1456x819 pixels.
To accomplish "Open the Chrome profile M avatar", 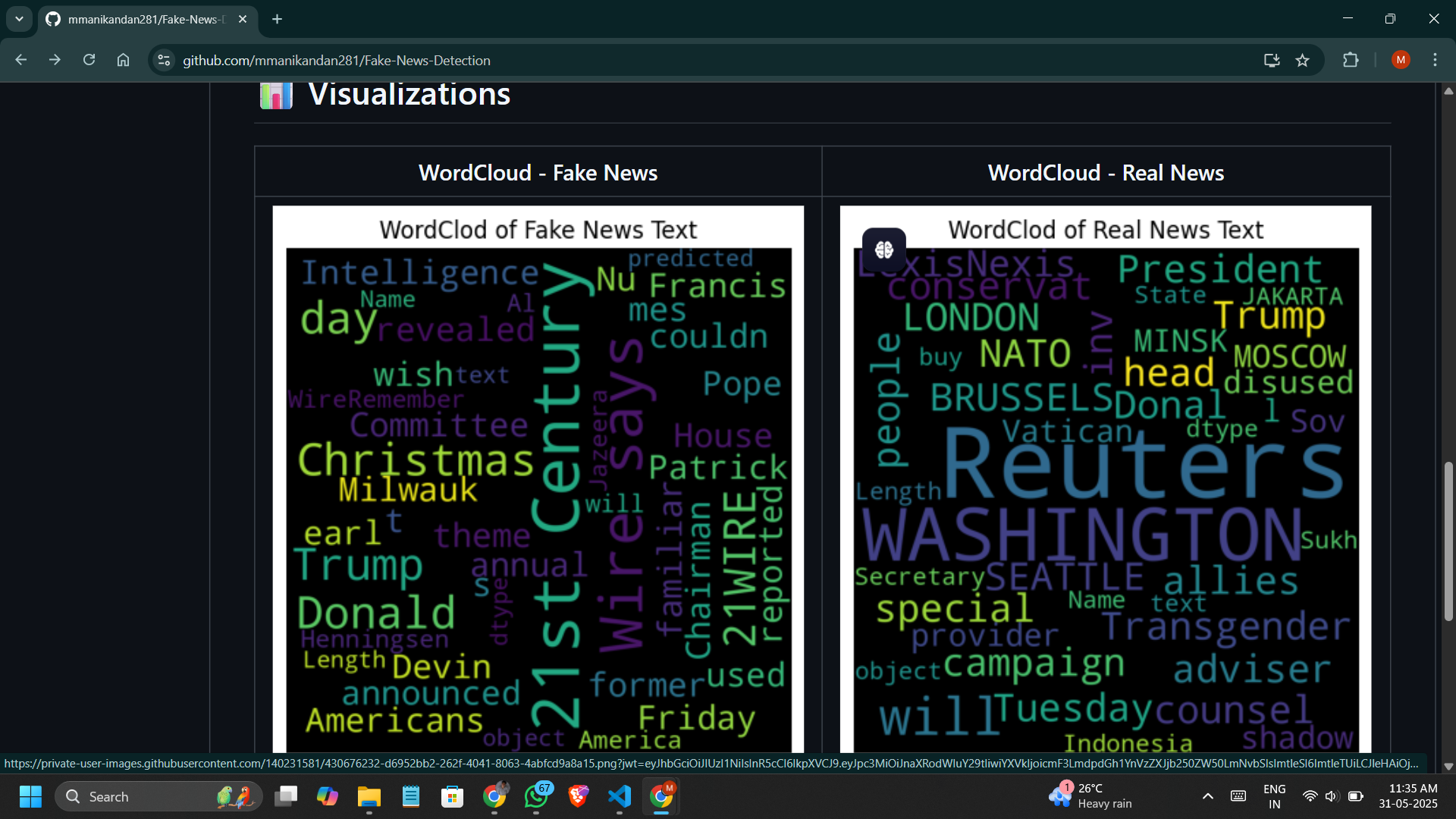I will 1401,60.
